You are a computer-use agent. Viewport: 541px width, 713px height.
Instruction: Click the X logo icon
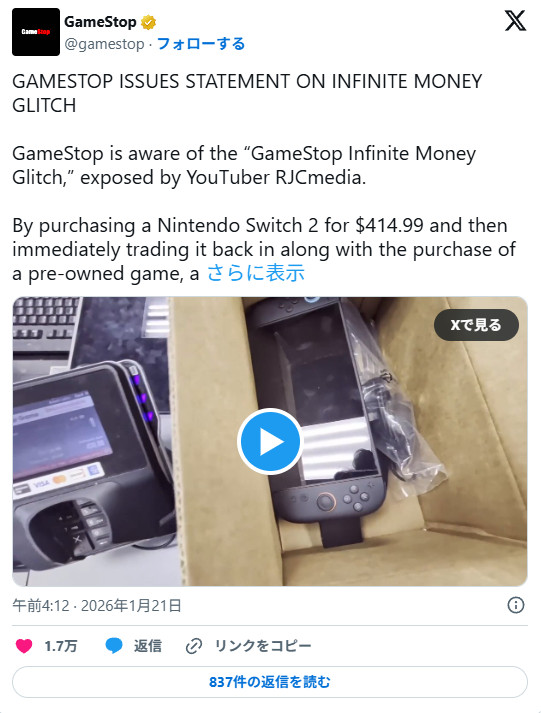tap(516, 21)
